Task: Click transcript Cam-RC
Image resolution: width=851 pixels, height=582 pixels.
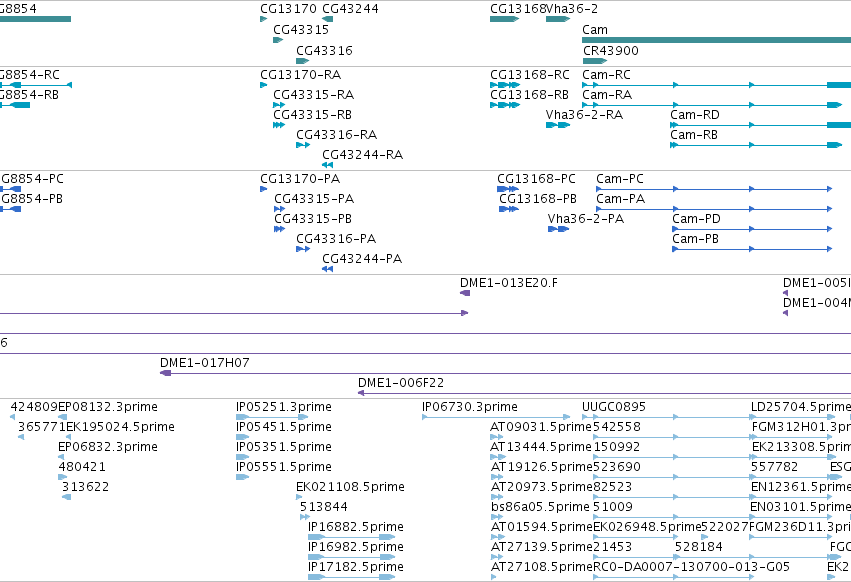Action: (716, 85)
